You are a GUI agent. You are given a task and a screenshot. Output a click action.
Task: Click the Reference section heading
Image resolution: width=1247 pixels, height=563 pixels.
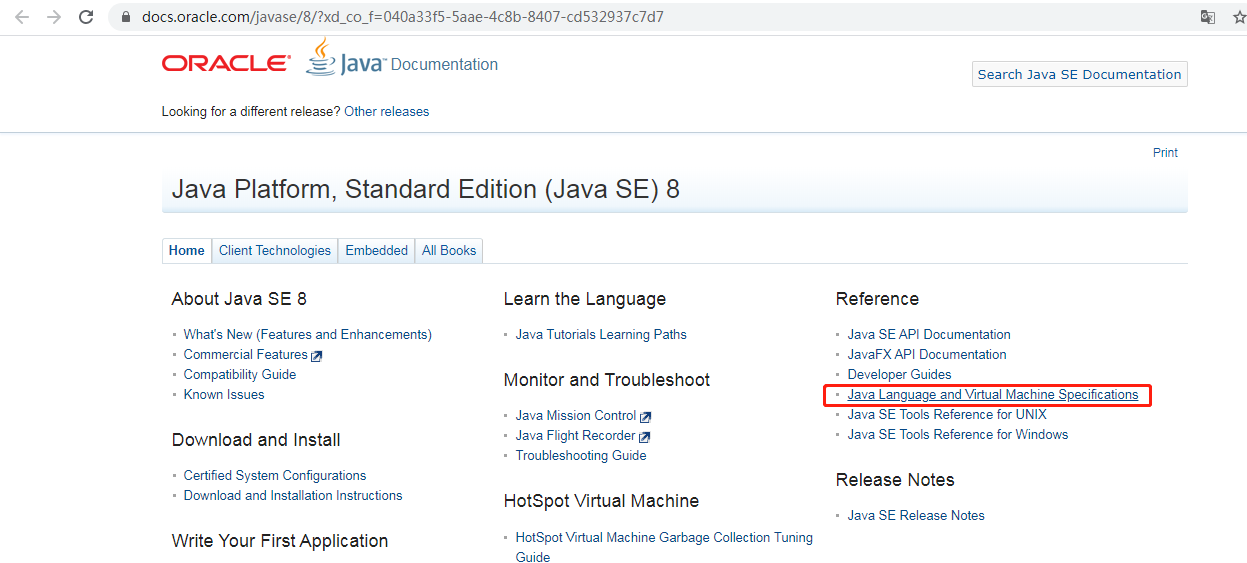click(877, 299)
